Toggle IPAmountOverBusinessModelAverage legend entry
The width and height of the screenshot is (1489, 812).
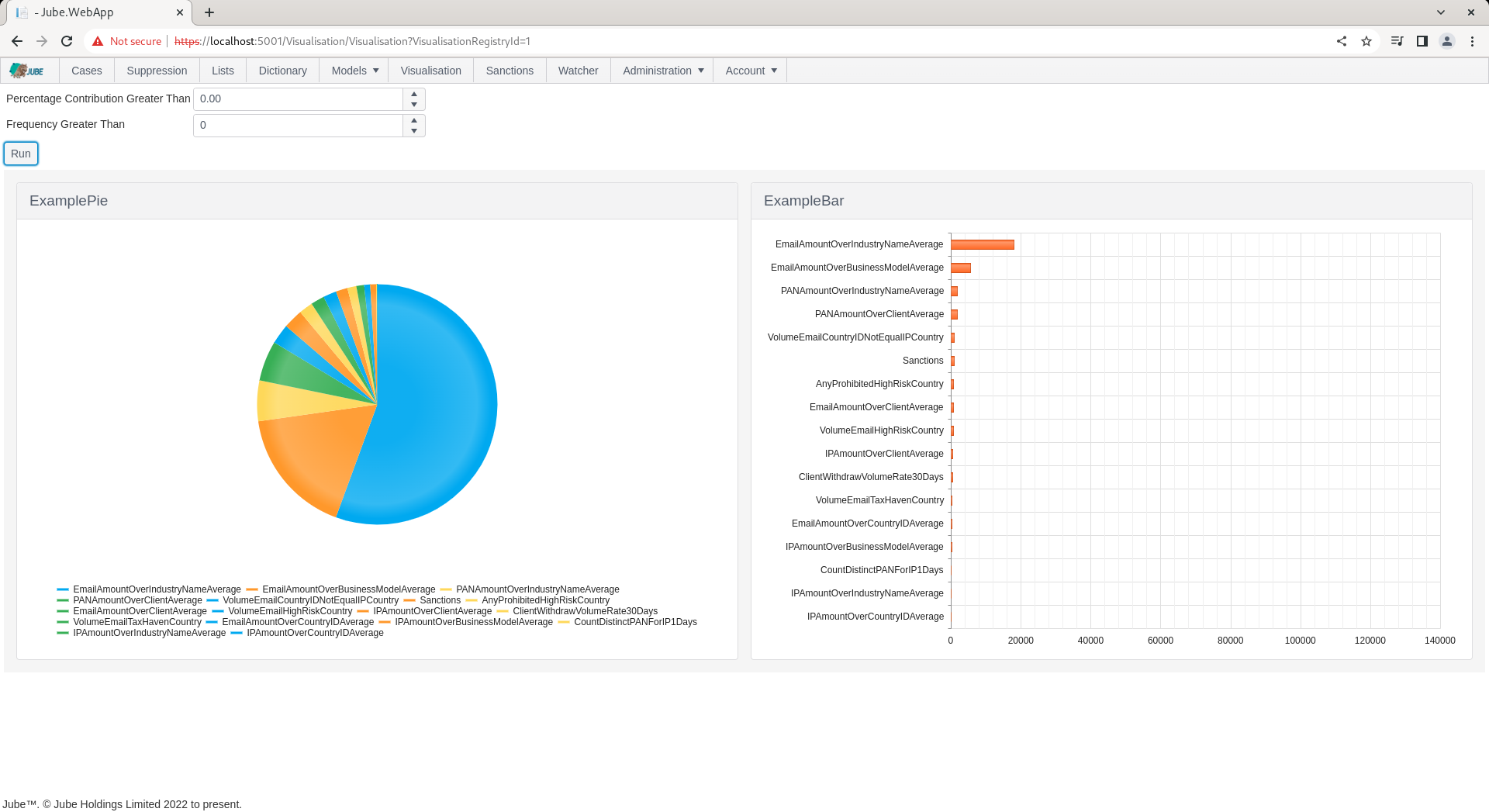click(x=465, y=622)
